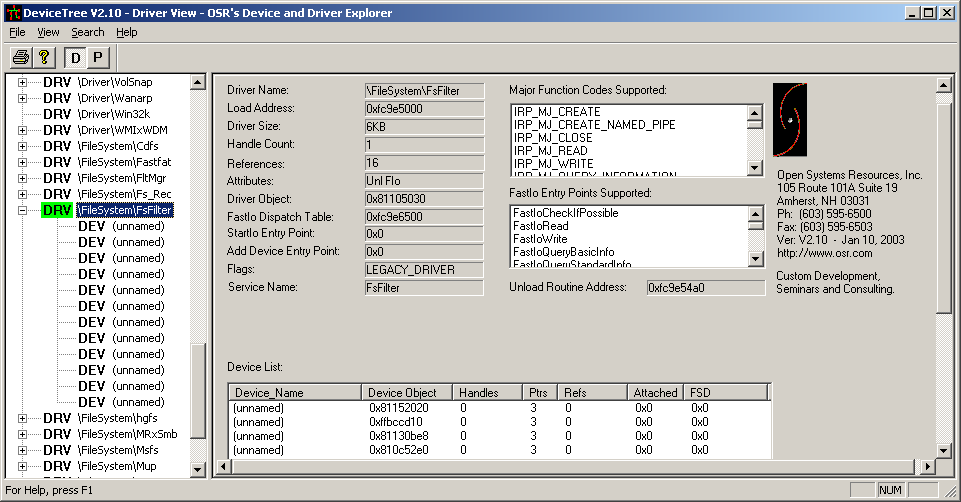Screen dimensions: 961x502
Task: Click the Attached column header
Action: (x=655, y=392)
